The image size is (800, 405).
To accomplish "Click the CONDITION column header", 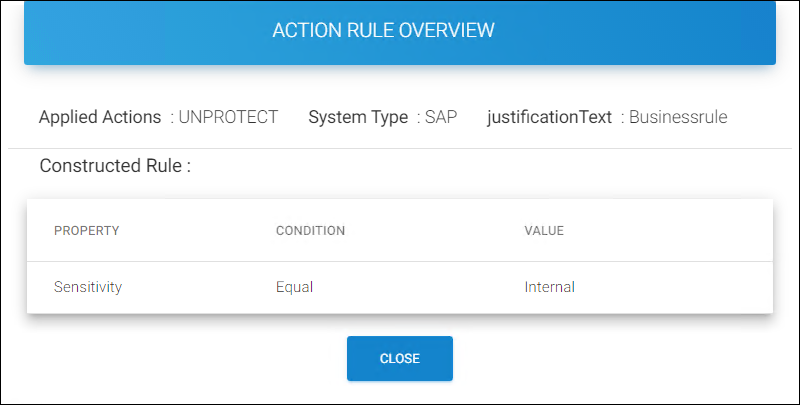I will [x=310, y=231].
